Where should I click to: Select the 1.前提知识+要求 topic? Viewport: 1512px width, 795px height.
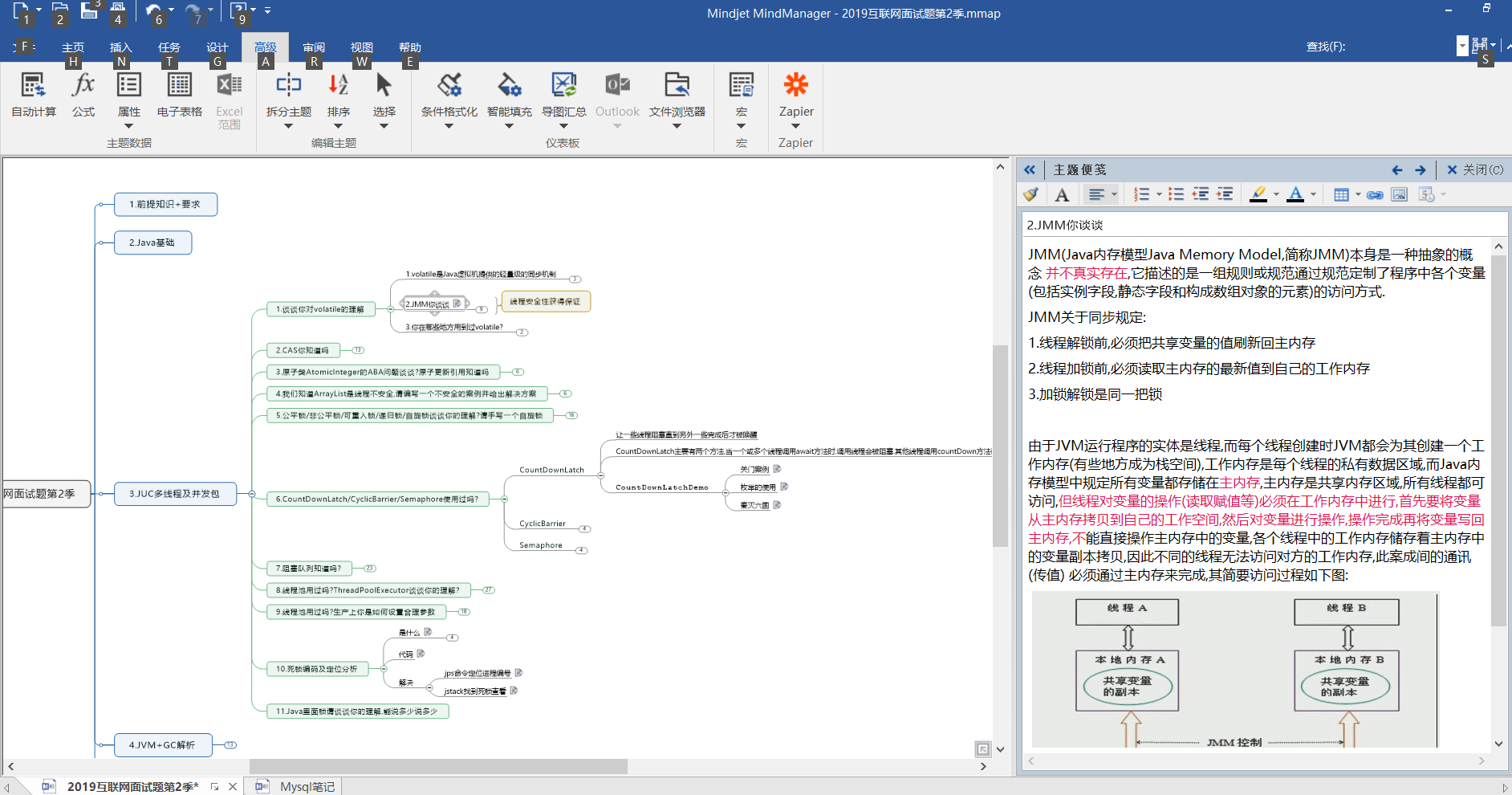coord(165,204)
